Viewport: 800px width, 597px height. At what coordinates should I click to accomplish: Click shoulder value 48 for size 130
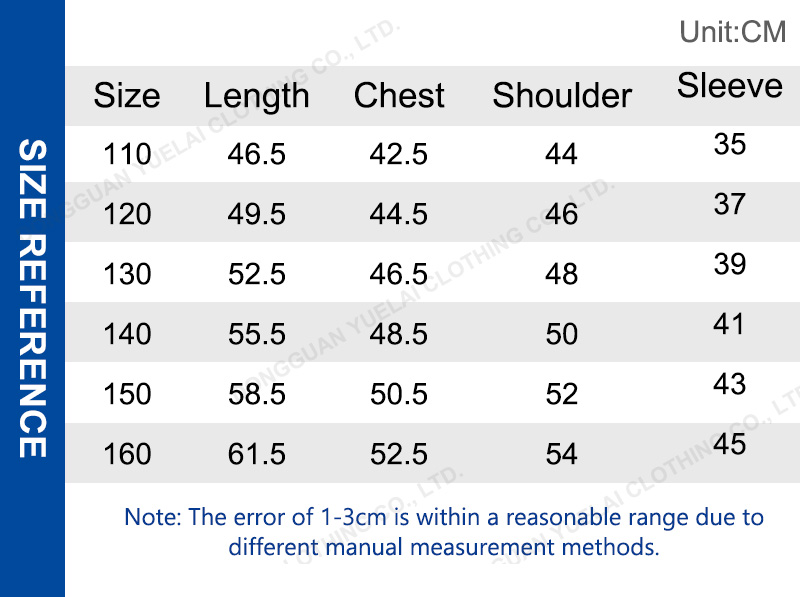point(562,274)
